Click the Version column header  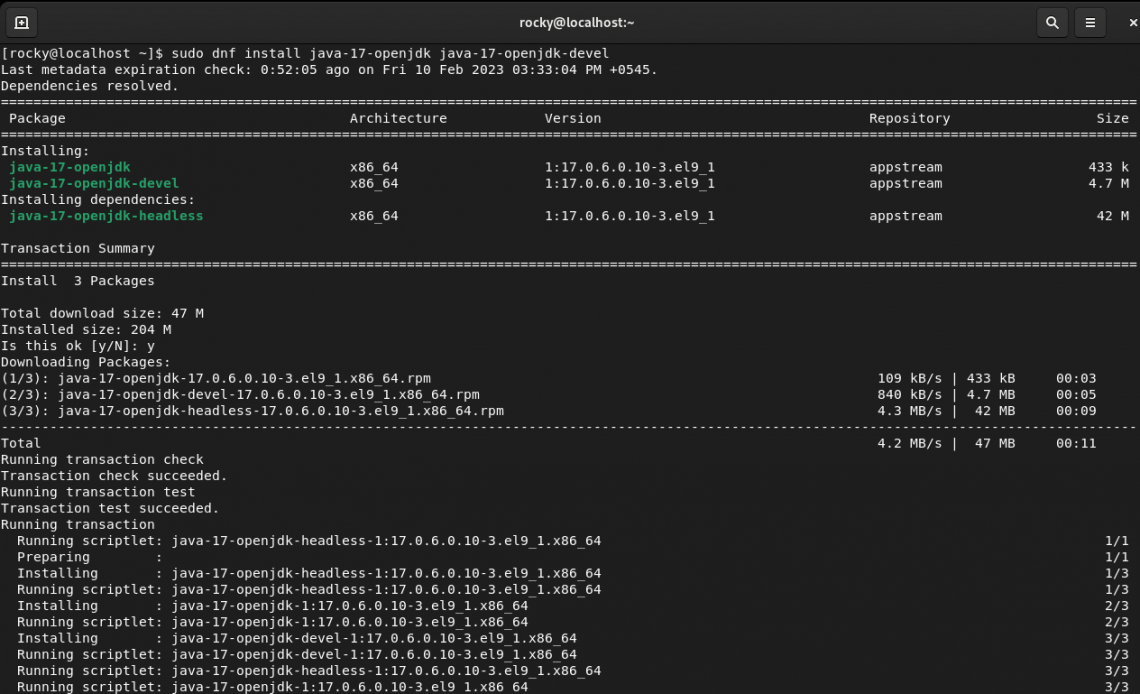click(572, 118)
